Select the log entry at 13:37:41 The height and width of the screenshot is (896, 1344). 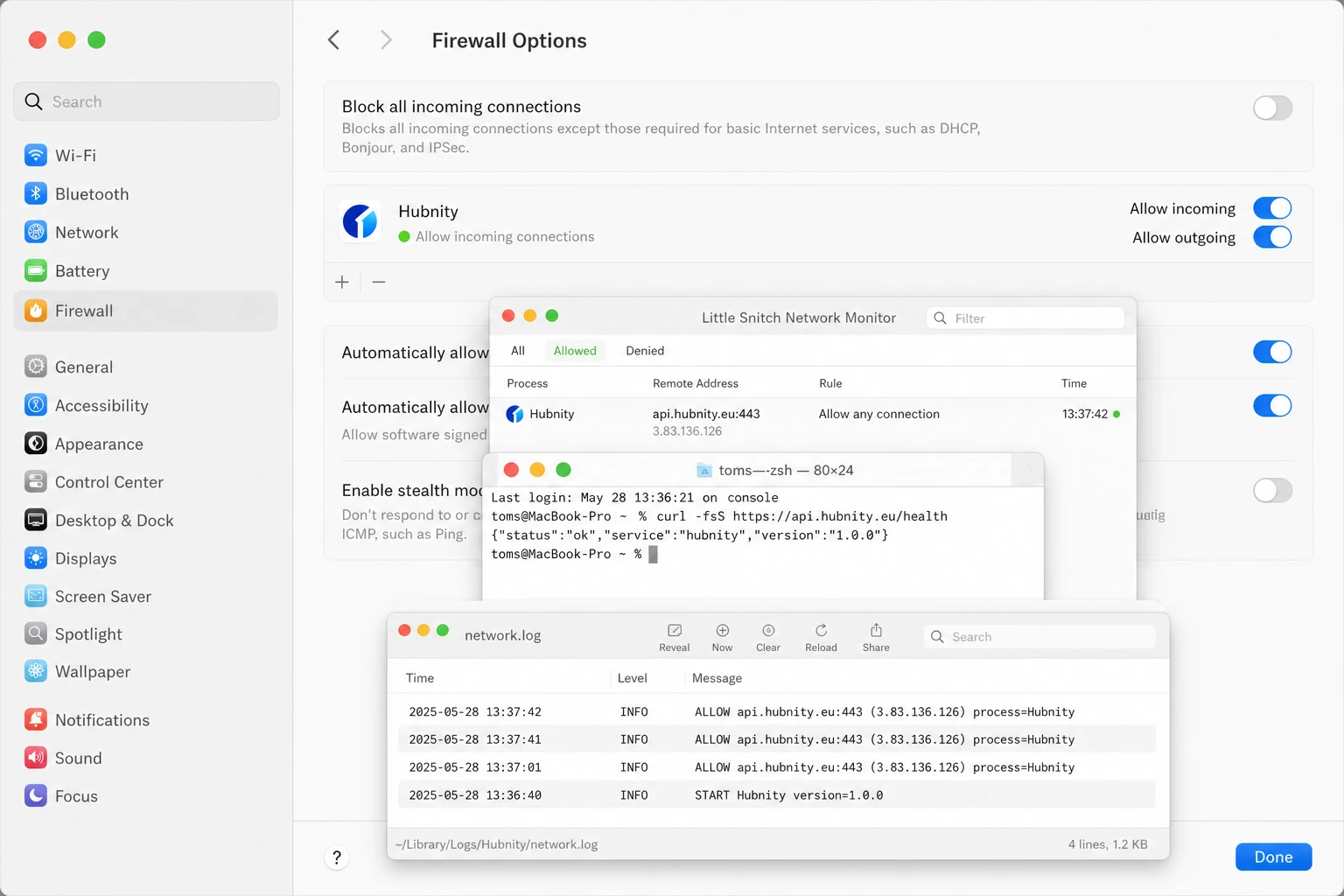pos(777,739)
